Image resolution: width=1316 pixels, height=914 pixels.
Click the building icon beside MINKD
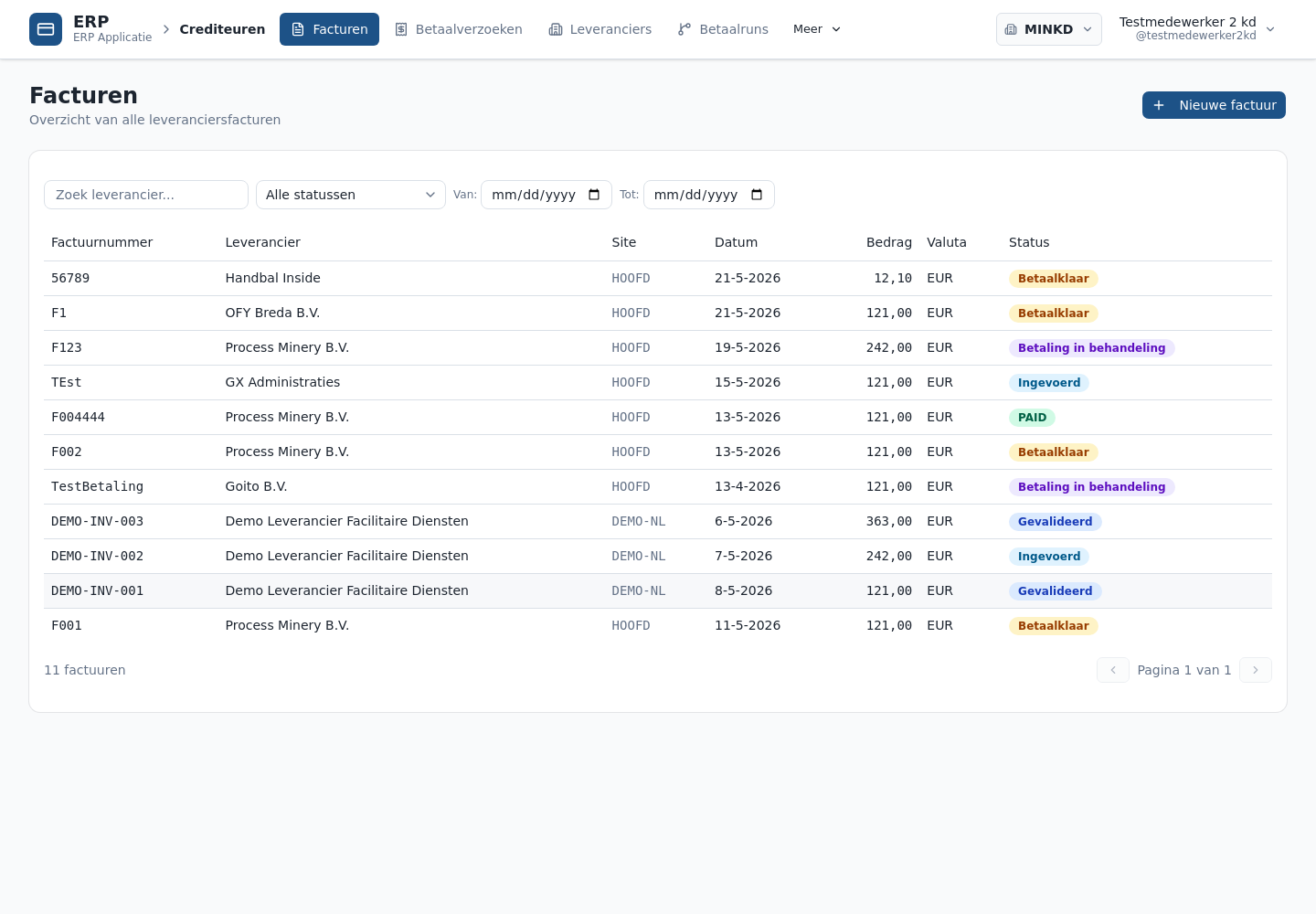click(1011, 29)
